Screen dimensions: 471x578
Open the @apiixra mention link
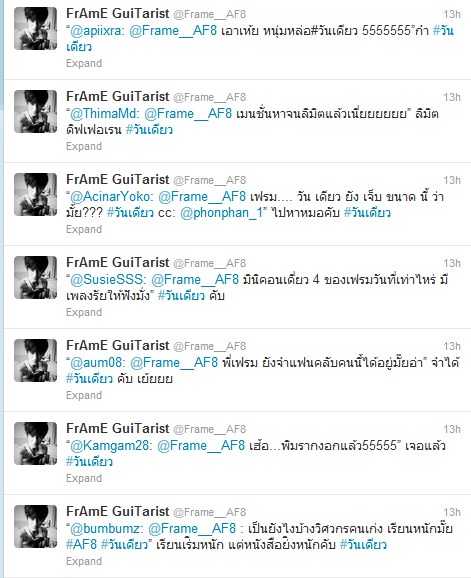click(96, 31)
